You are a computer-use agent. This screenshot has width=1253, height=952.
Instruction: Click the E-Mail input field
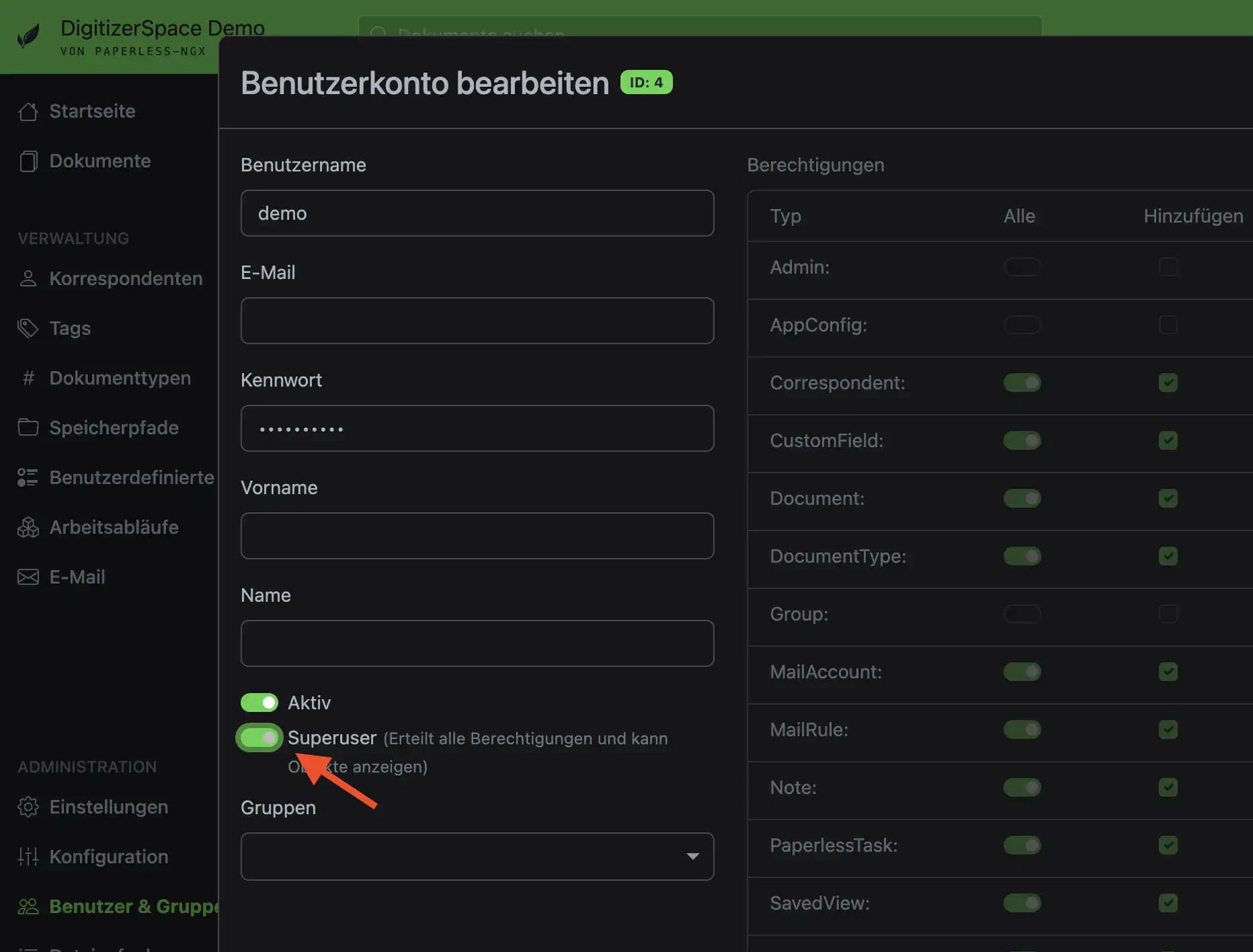[477, 321]
